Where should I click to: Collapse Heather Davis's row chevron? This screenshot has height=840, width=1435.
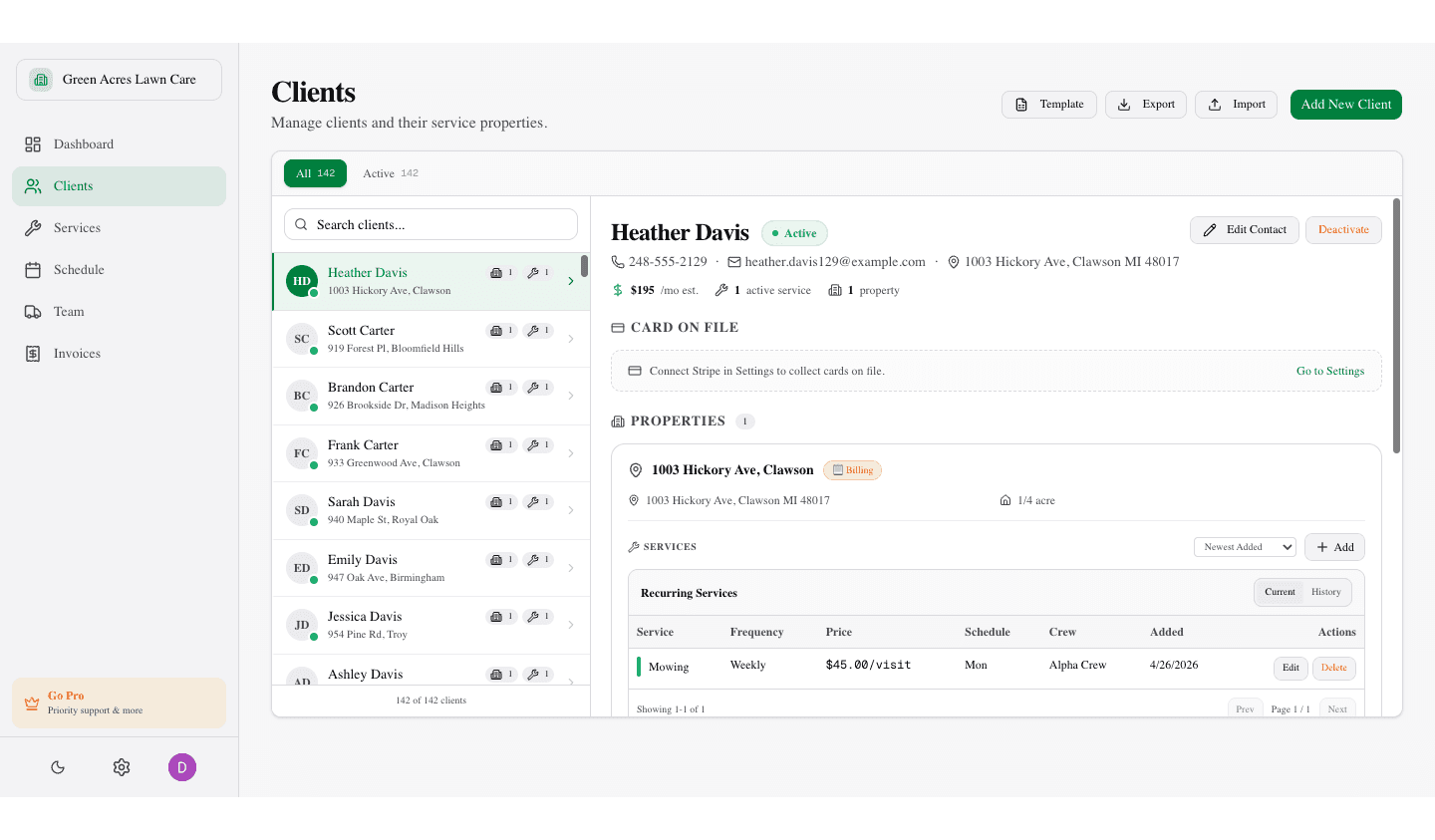click(571, 281)
